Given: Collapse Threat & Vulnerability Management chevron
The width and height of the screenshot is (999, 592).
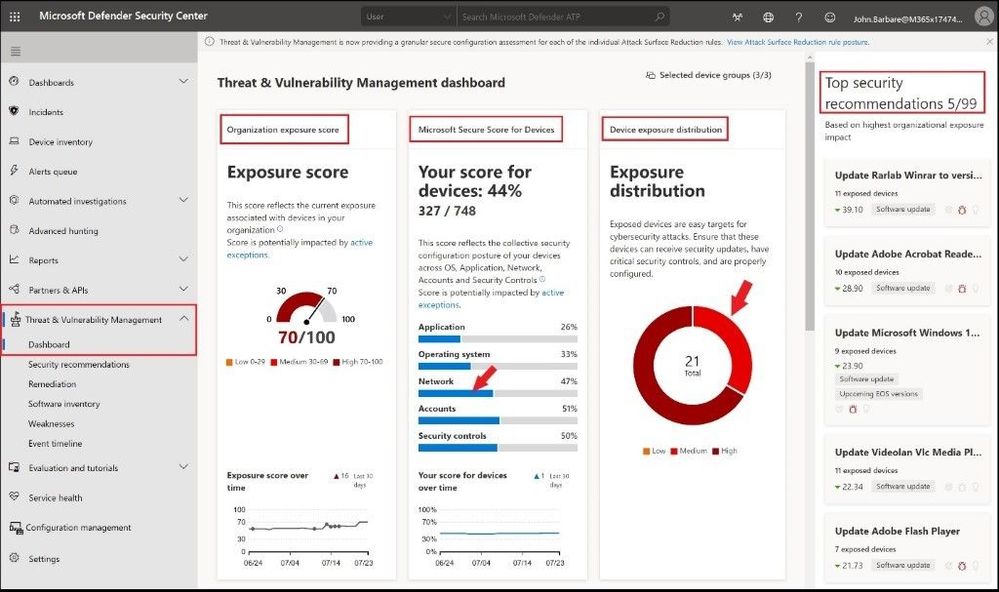Looking at the screenshot, I should click(183, 319).
